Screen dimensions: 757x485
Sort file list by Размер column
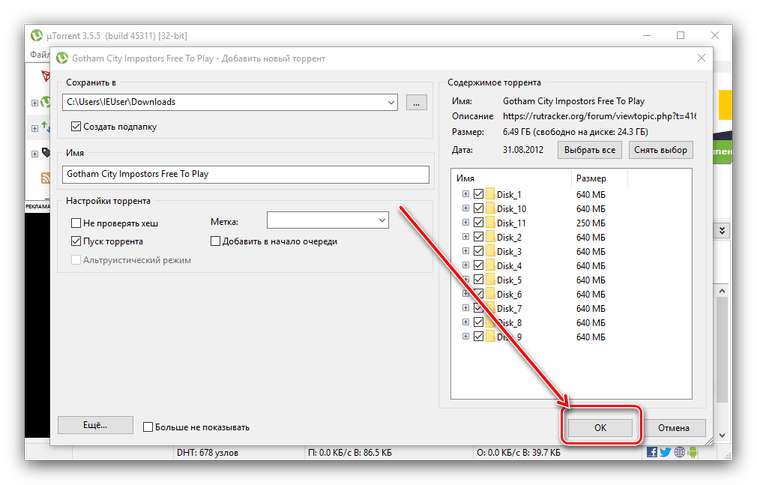click(x=600, y=178)
